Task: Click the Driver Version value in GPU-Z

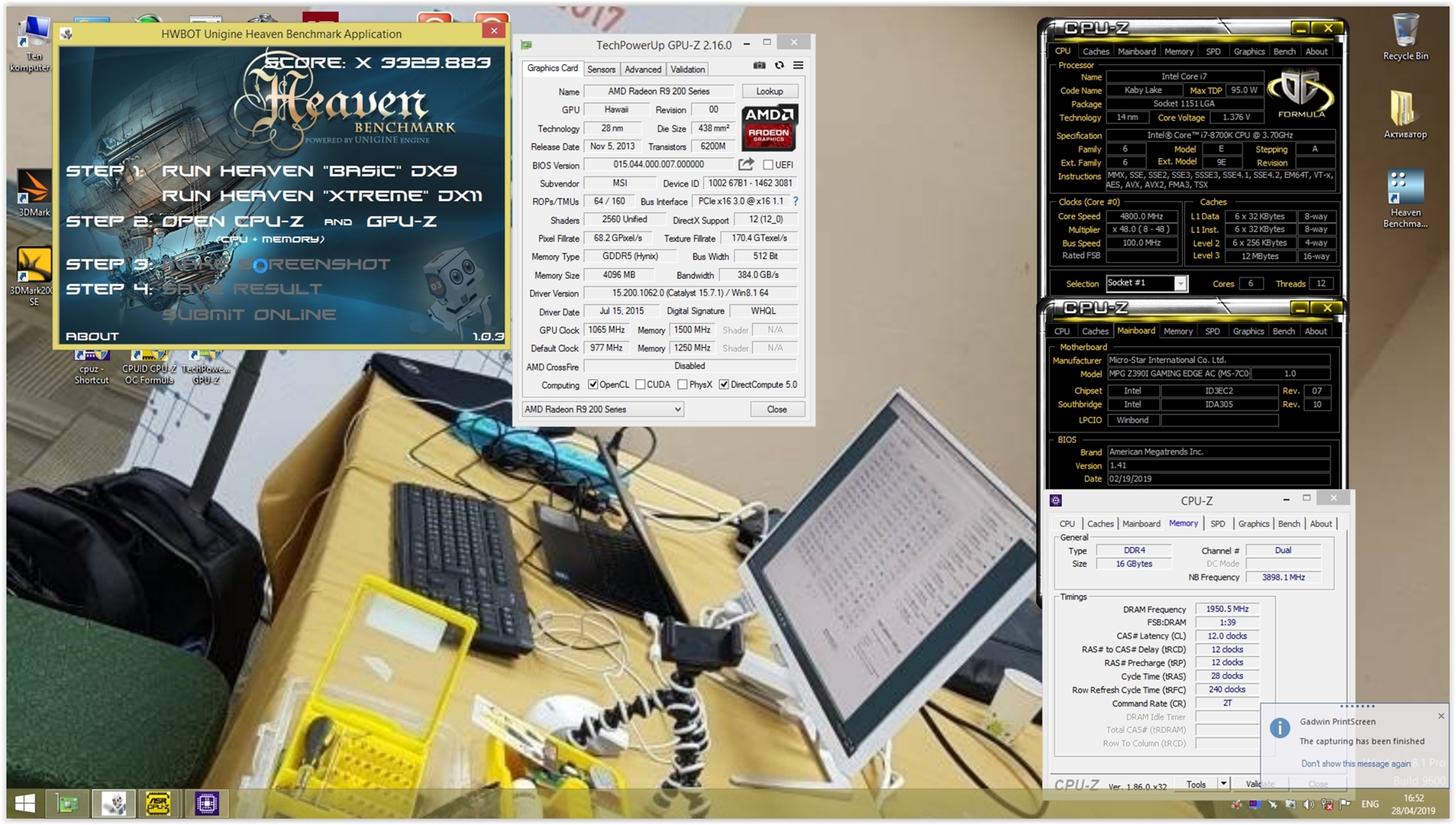Action: tap(690, 293)
